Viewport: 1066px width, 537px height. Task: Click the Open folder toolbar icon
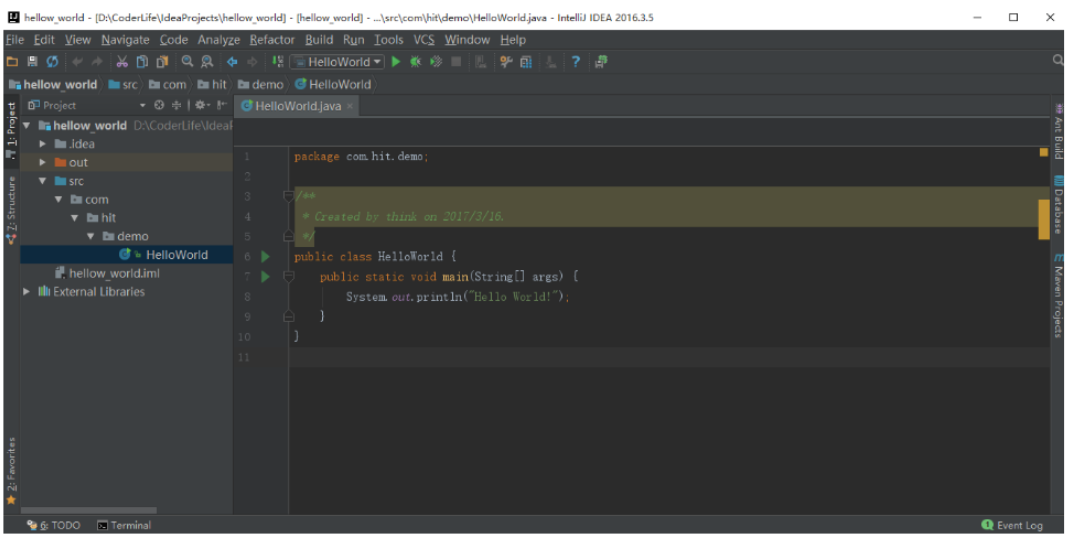tap(12, 62)
